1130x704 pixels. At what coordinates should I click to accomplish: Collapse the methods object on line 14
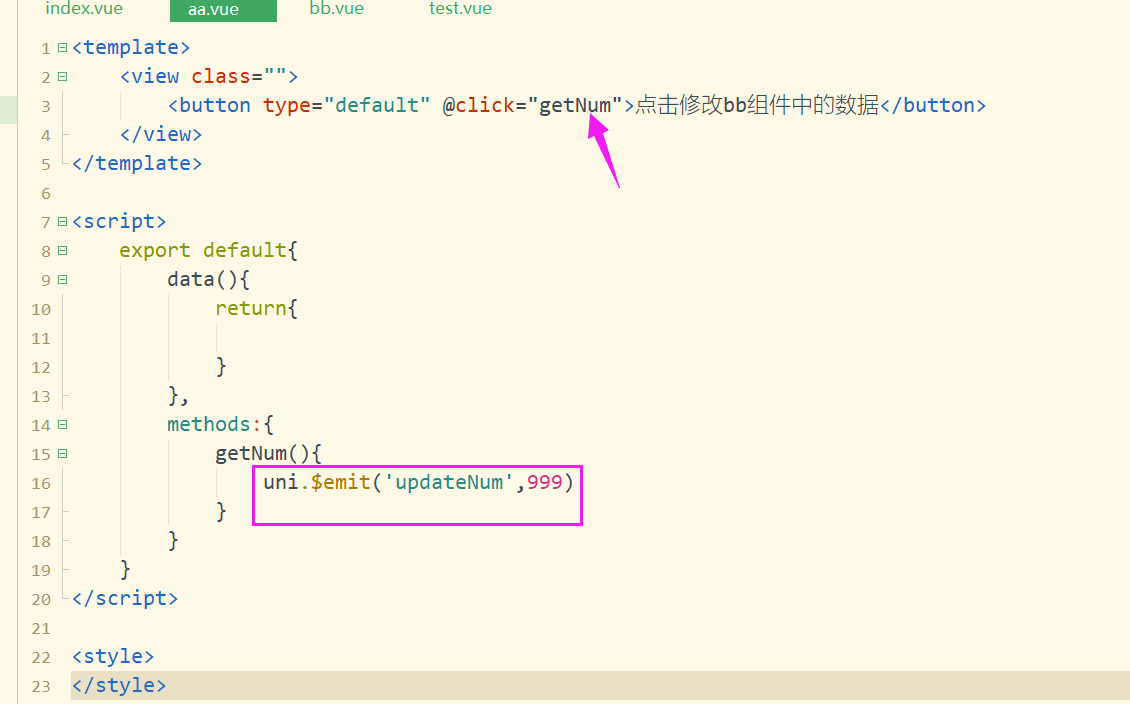tap(63, 424)
